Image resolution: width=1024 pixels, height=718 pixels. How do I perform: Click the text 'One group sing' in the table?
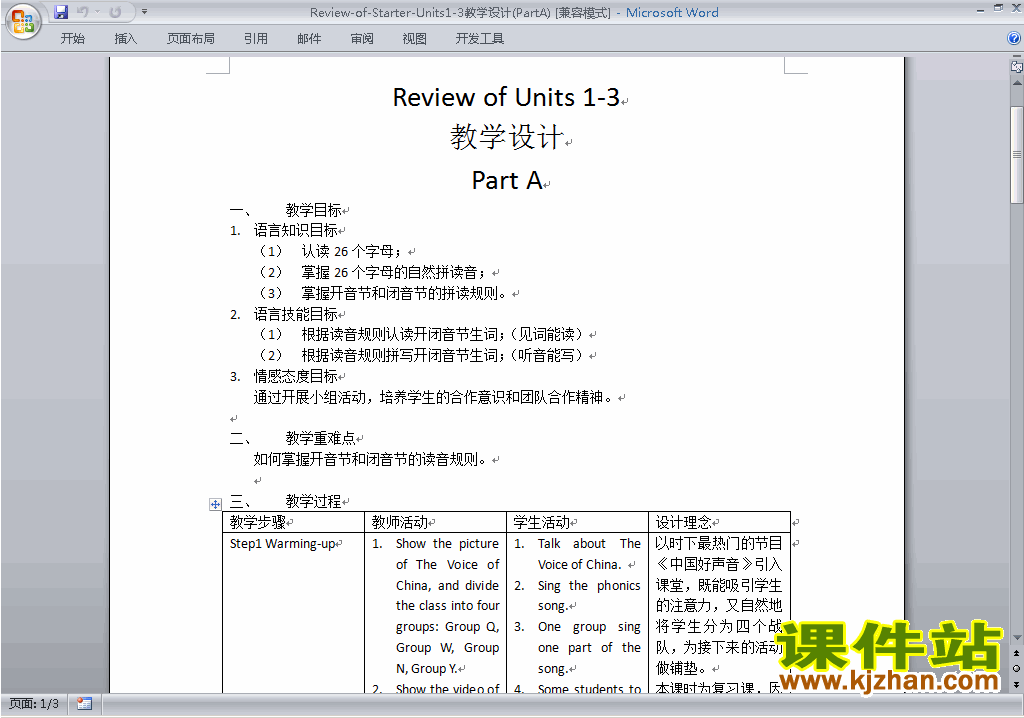coord(589,627)
